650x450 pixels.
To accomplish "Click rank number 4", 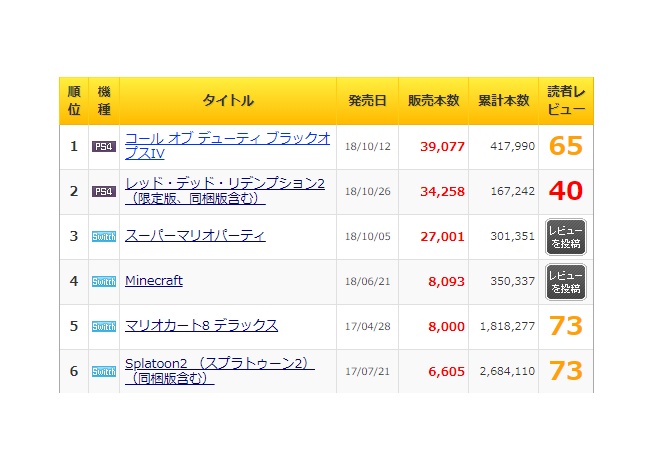I will 74,281.
